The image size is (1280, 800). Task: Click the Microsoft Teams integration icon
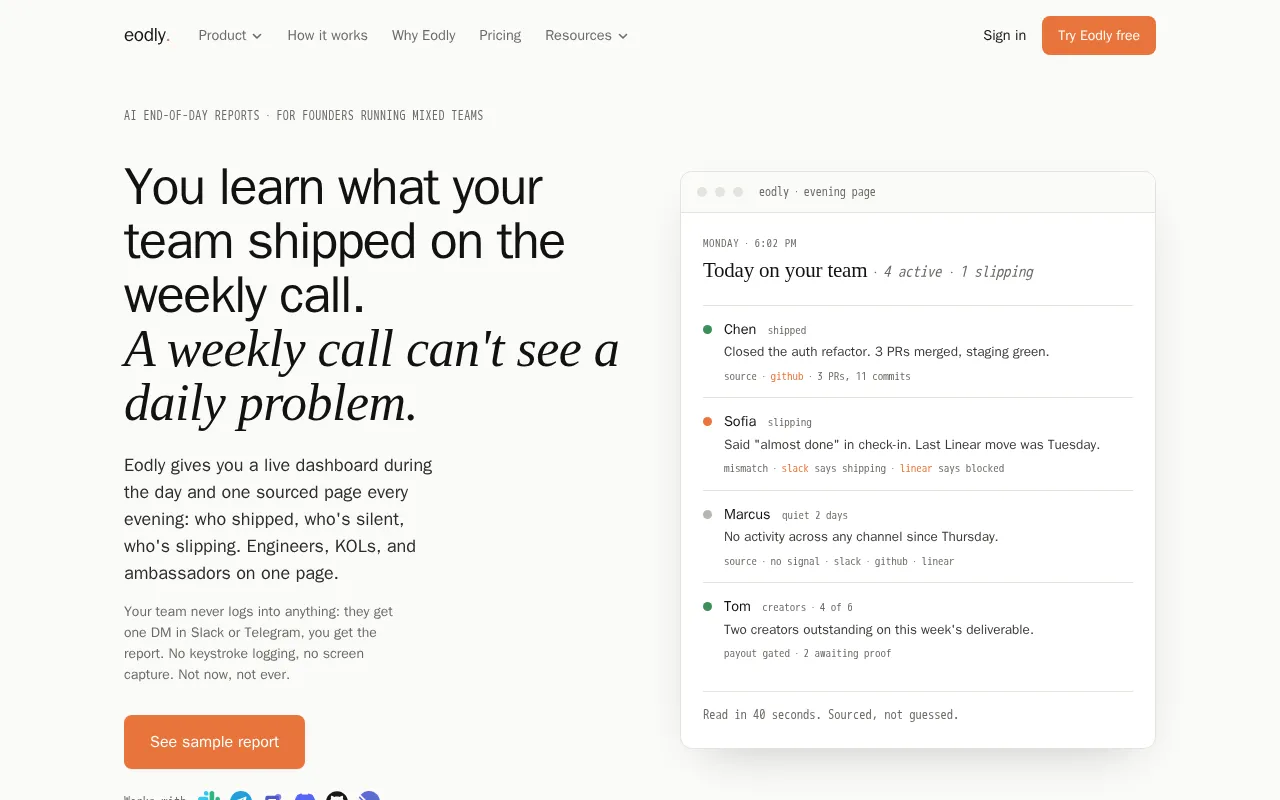click(x=273, y=796)
